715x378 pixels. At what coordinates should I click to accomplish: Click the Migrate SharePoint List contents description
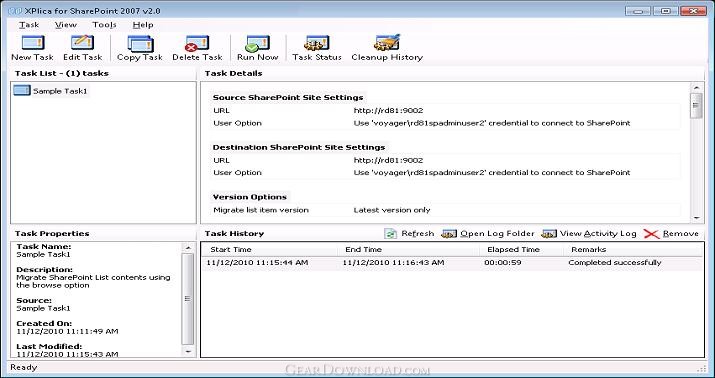93,281
